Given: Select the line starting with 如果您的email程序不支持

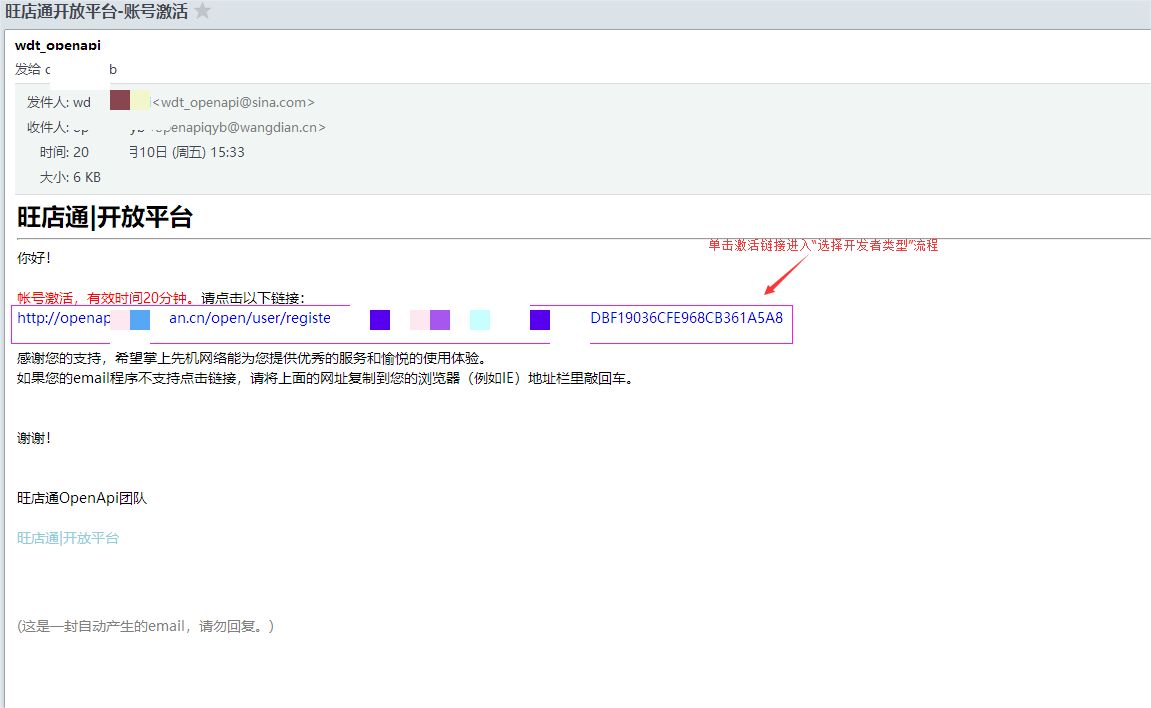Looking at the screenshot, I should click(326, 379).
